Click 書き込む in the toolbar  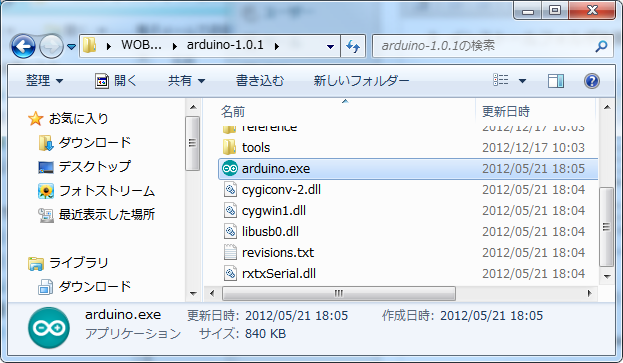point(260,81)
